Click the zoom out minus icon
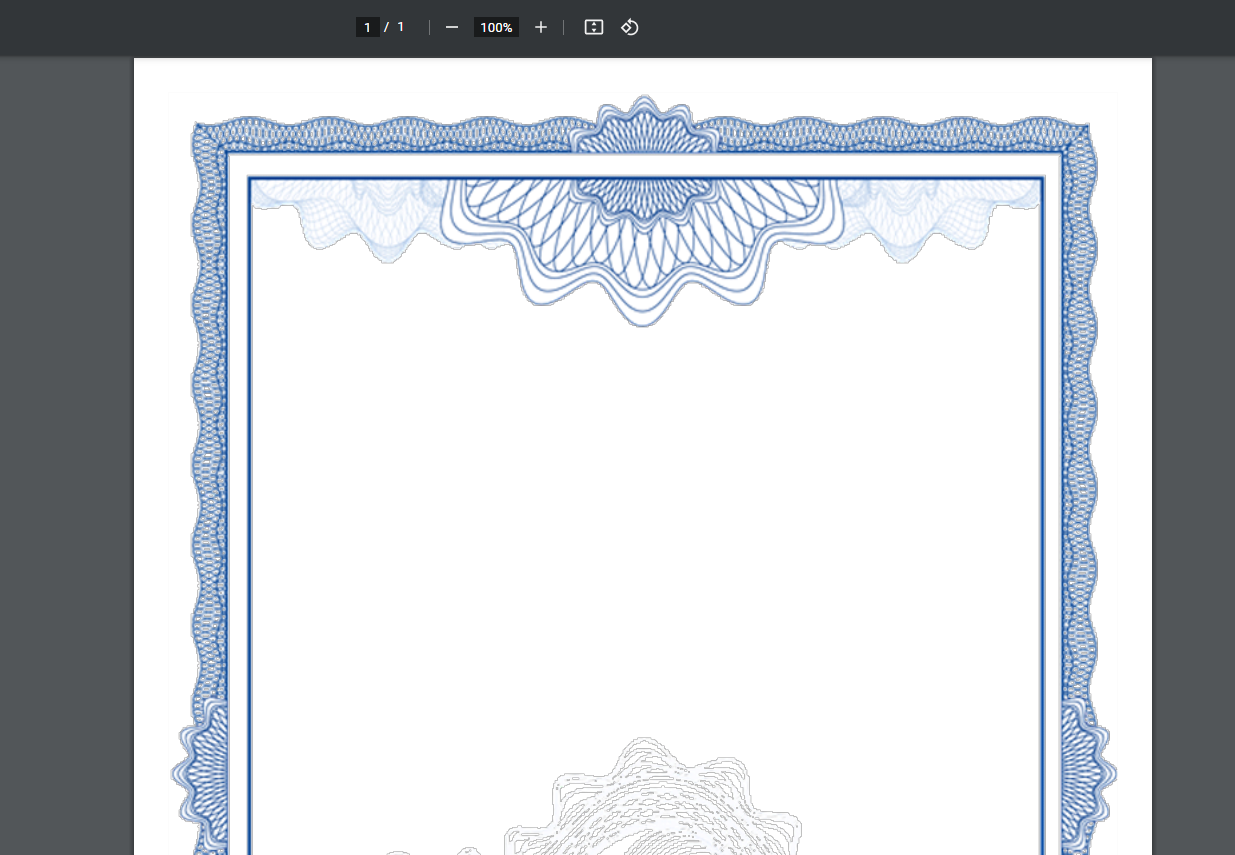 point(452,27)
